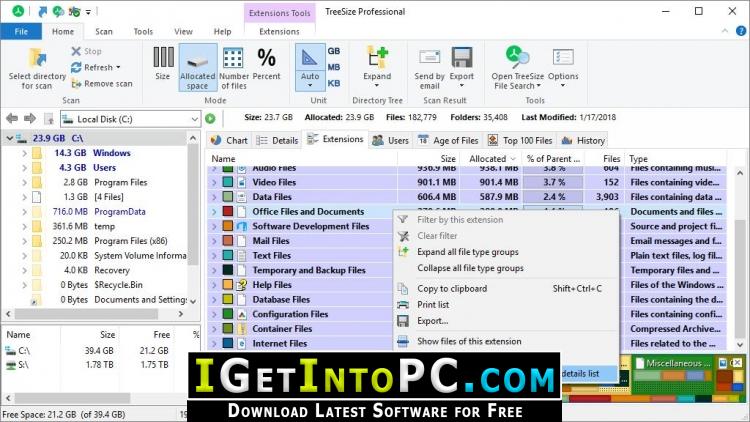
Task: Expand the temp folder node
Action: tap(24, 226)
